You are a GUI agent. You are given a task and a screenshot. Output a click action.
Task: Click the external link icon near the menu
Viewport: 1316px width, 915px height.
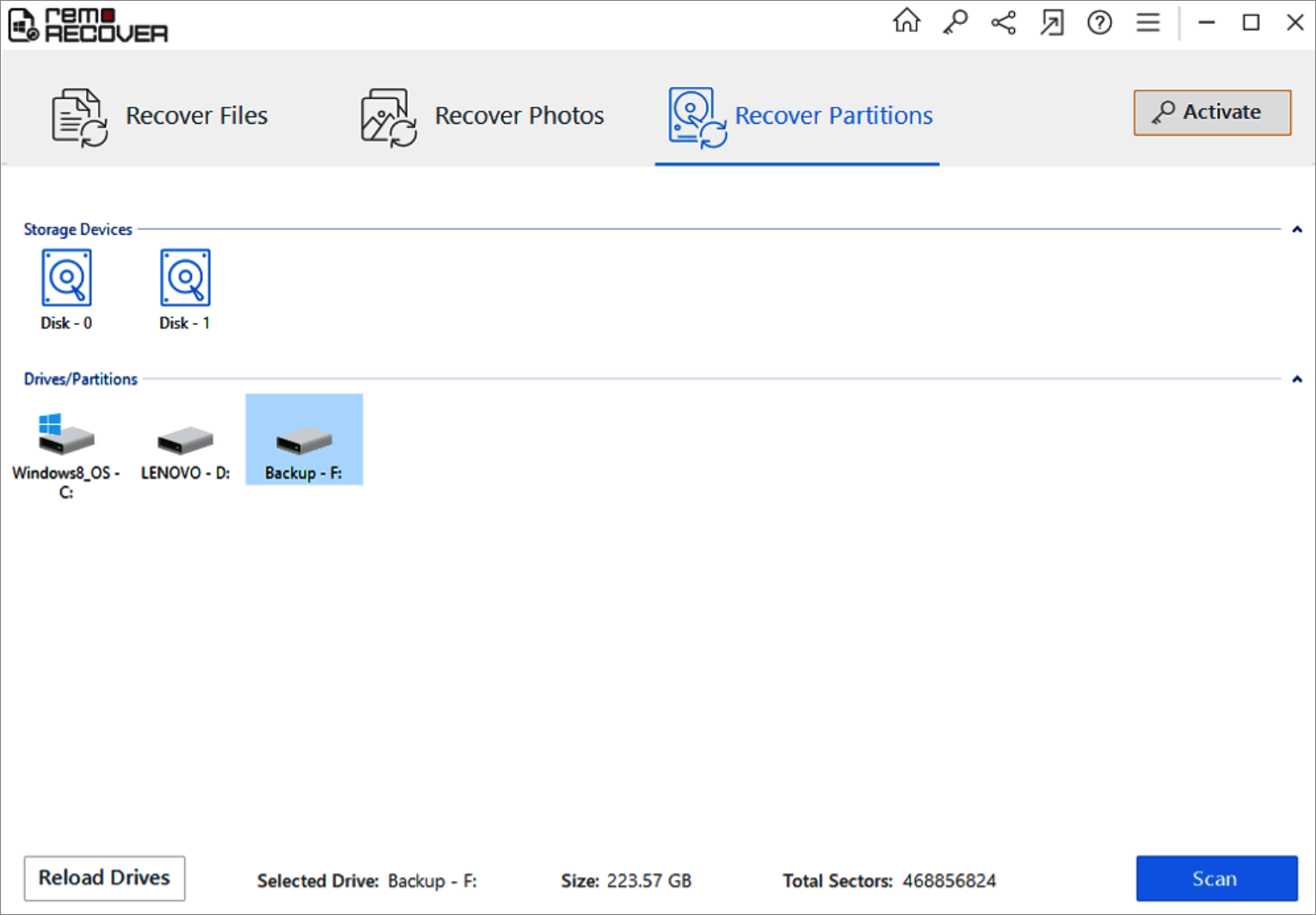(1051, 22)
